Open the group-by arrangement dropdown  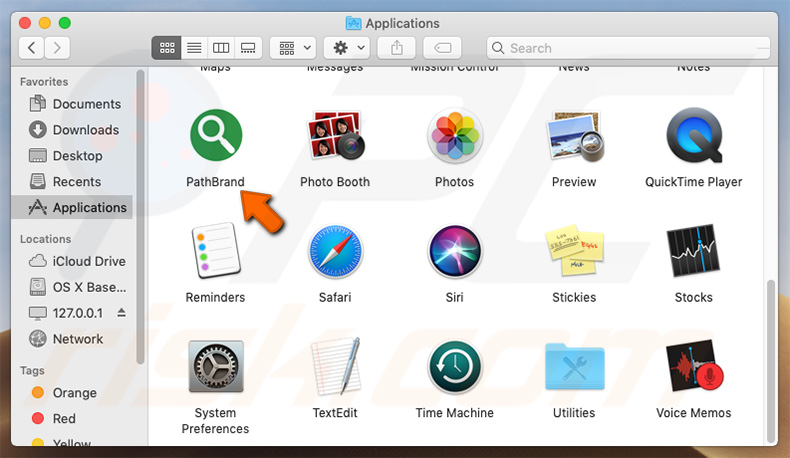coord(293,48)
